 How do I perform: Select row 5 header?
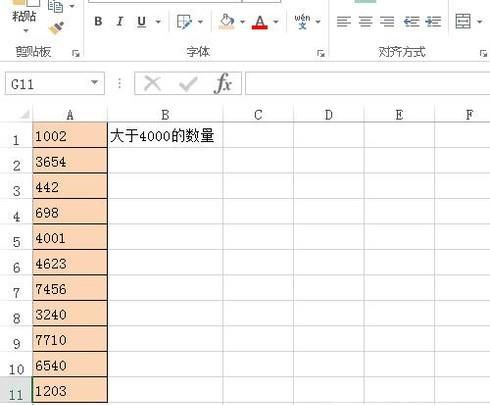[16, 237]
